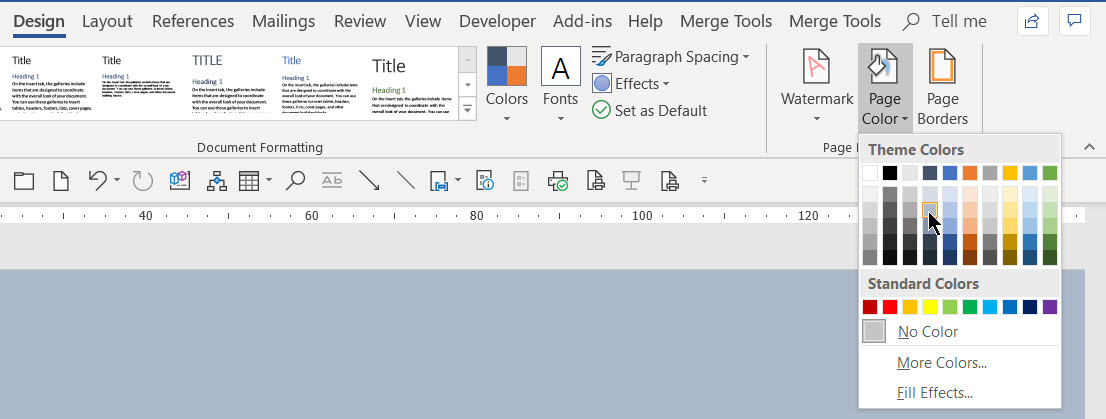Screen dimensions: 1106x419
Task: Insert 3D models cube icon
Action: (x=180, y=181)
